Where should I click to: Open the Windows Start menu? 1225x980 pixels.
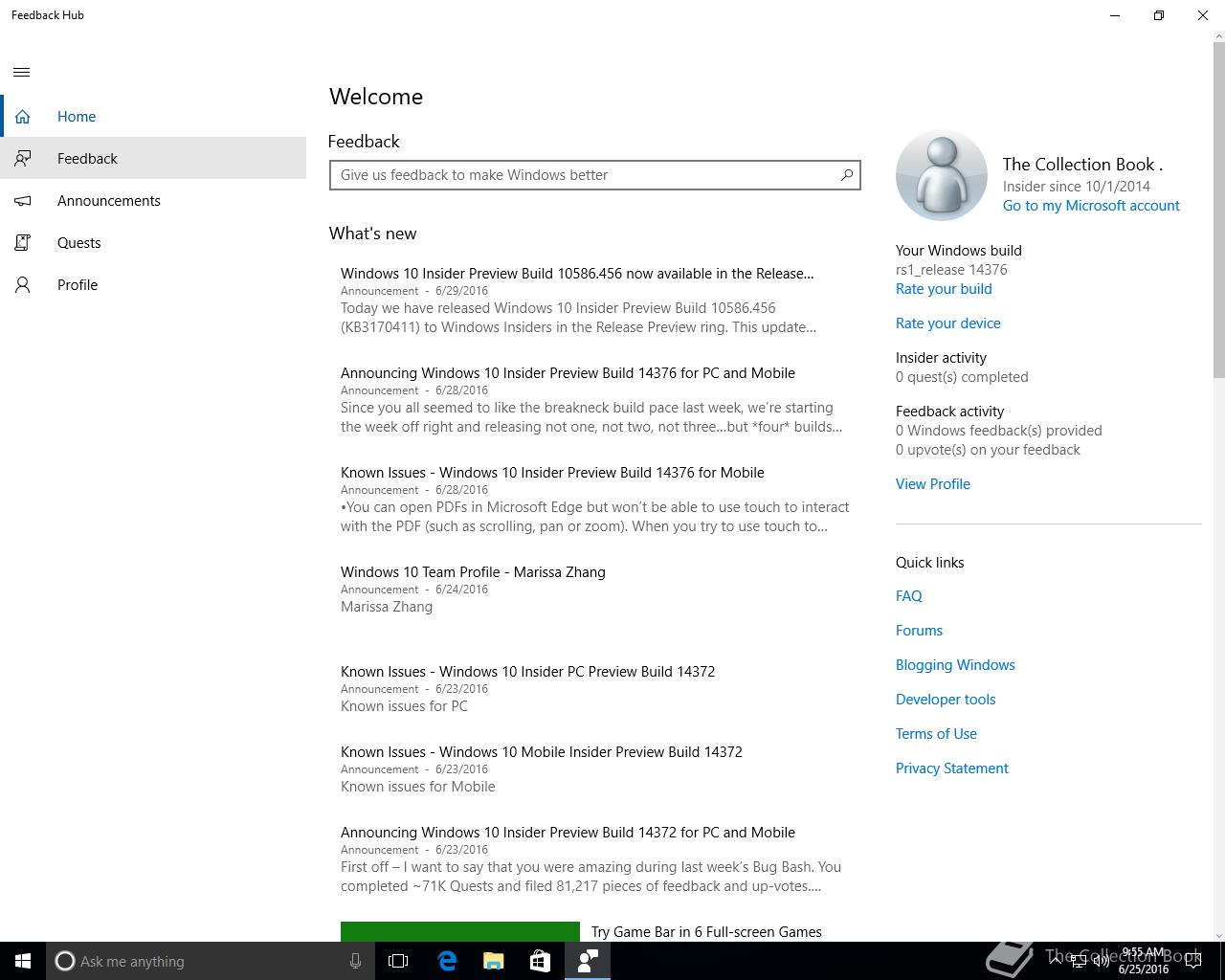click(x=23, y=961)
